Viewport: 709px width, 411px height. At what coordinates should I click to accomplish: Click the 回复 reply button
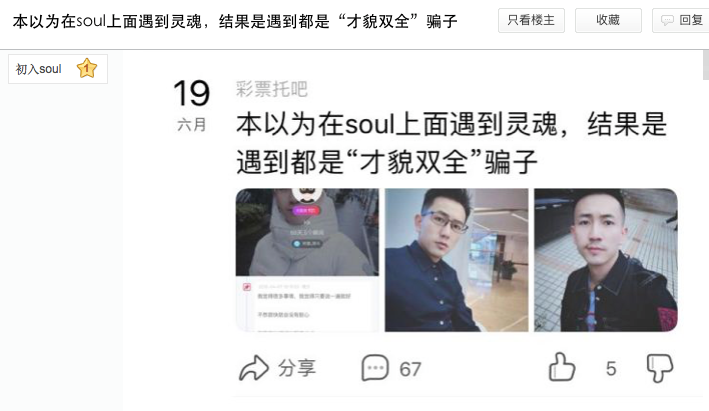(x=681, y=20)
